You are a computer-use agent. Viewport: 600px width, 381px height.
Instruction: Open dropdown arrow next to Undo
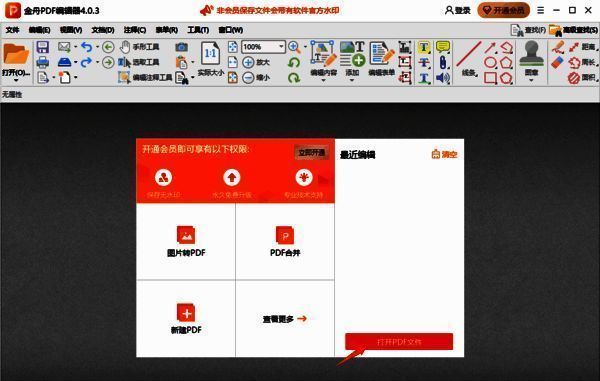coord(97,47)
